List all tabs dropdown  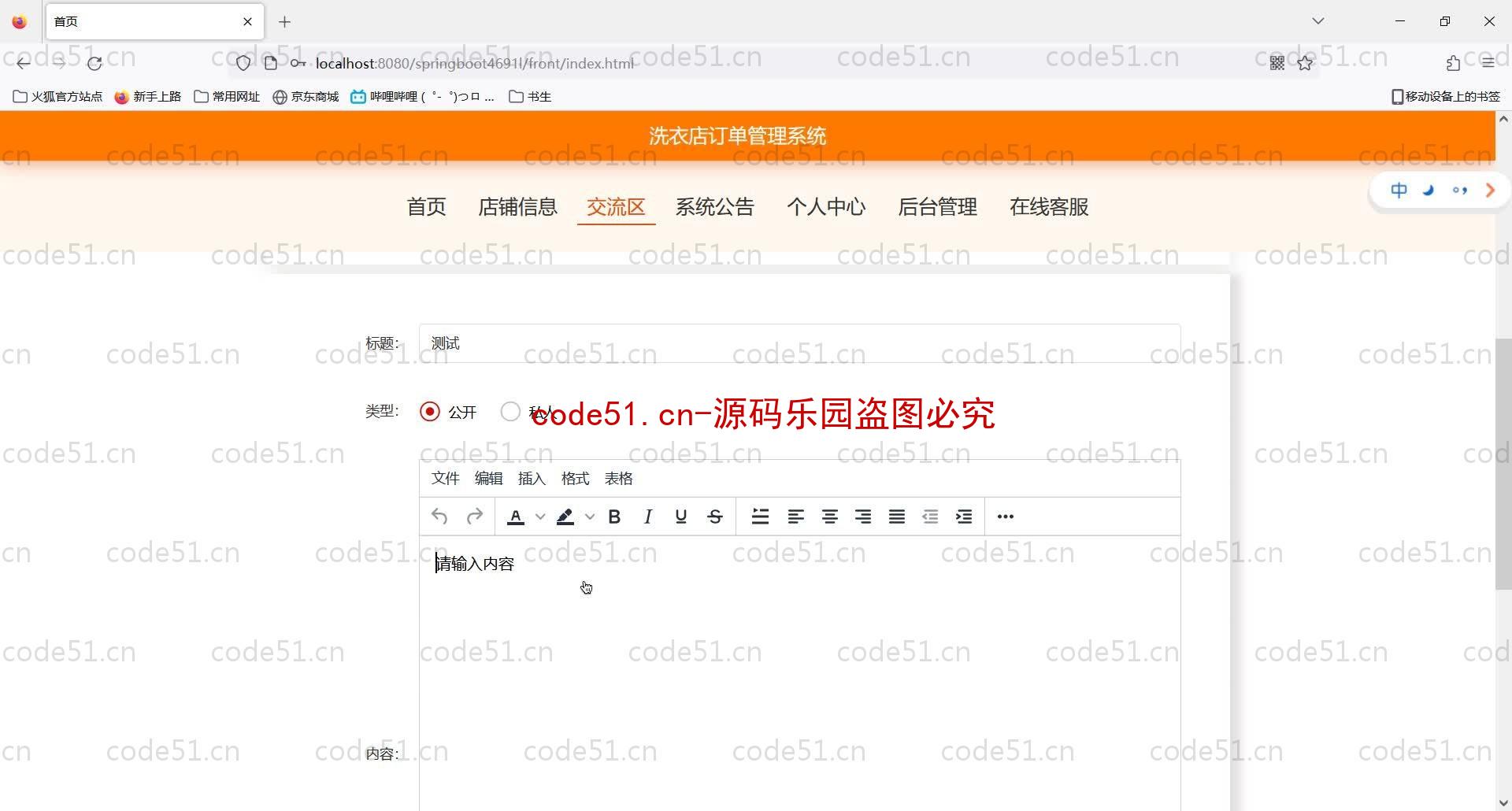(1318, 21)
